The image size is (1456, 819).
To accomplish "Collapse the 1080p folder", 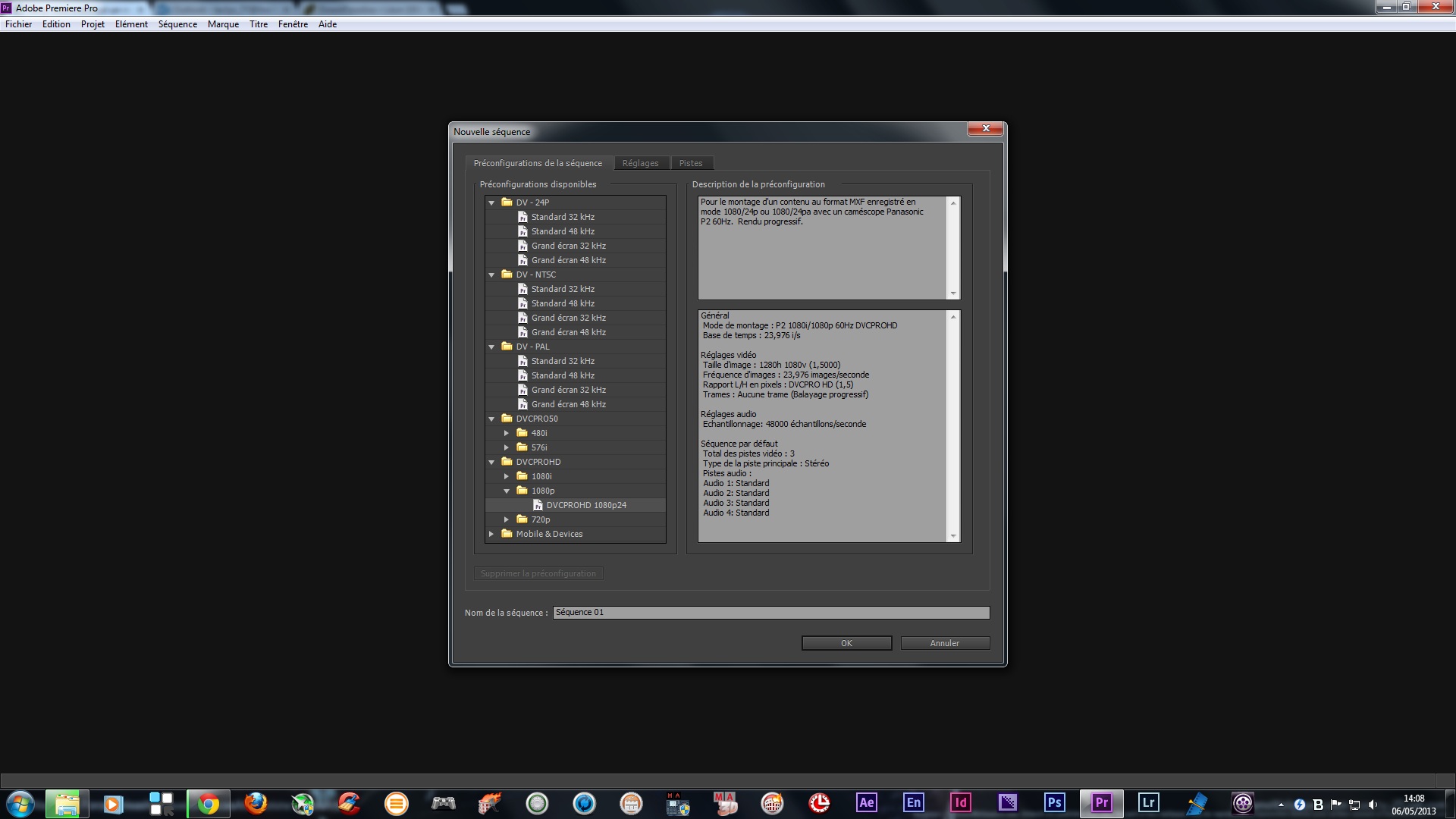I will coord(507,491).
